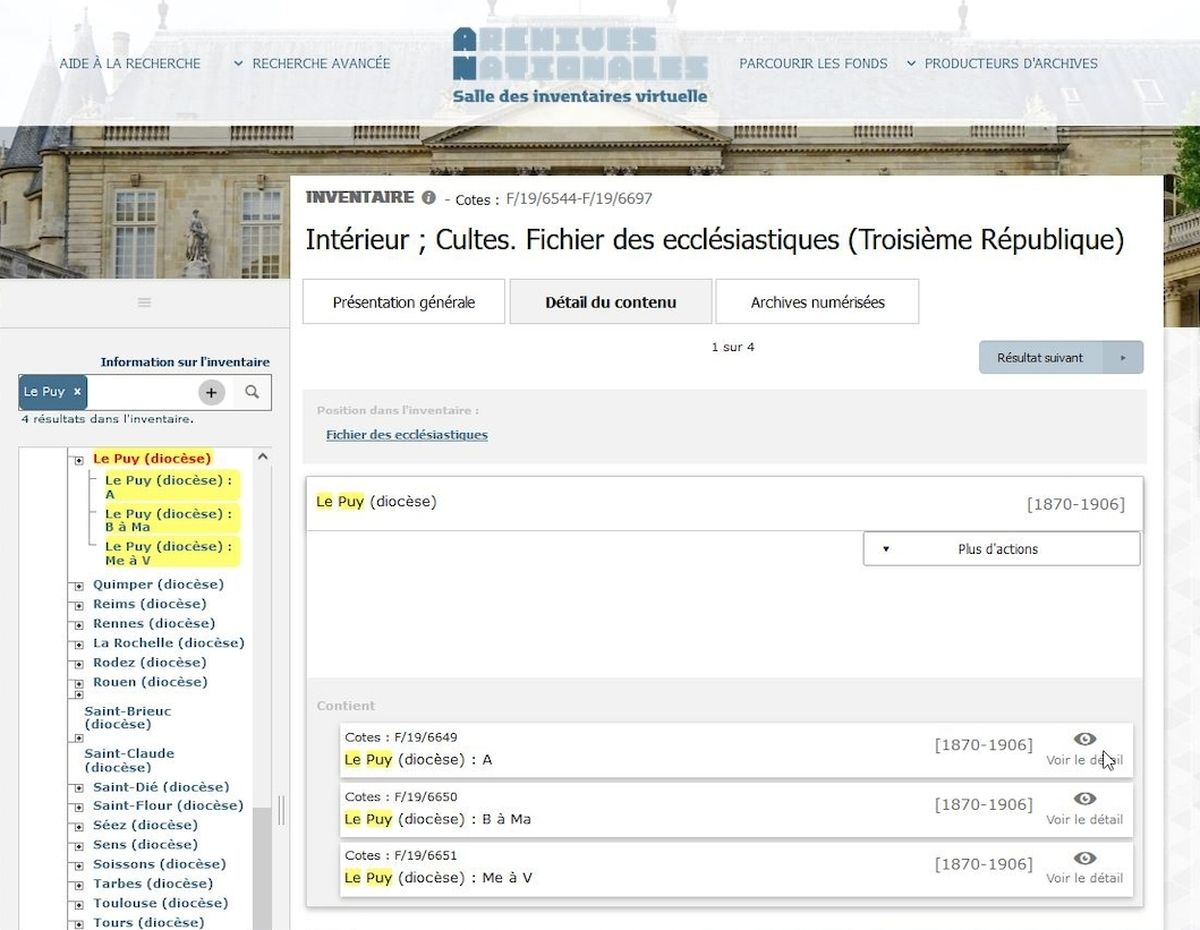Screen dimensions: 1200x930
Task: View detail of Le Puy (diocèse) : A
Action: click(x=1084, y=748)
